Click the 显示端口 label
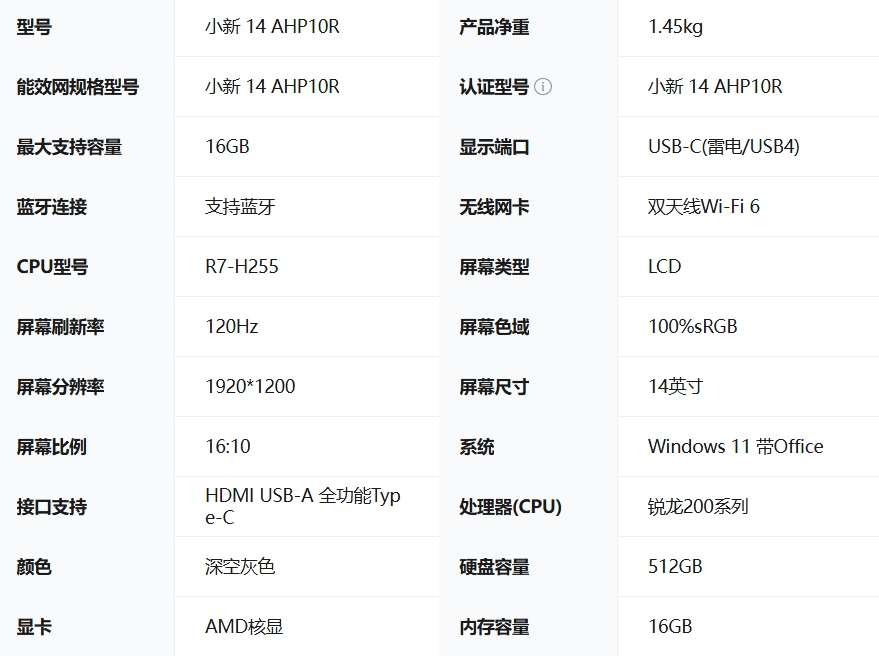Viewport: 879px width, 656px height. tap(494, 147)
